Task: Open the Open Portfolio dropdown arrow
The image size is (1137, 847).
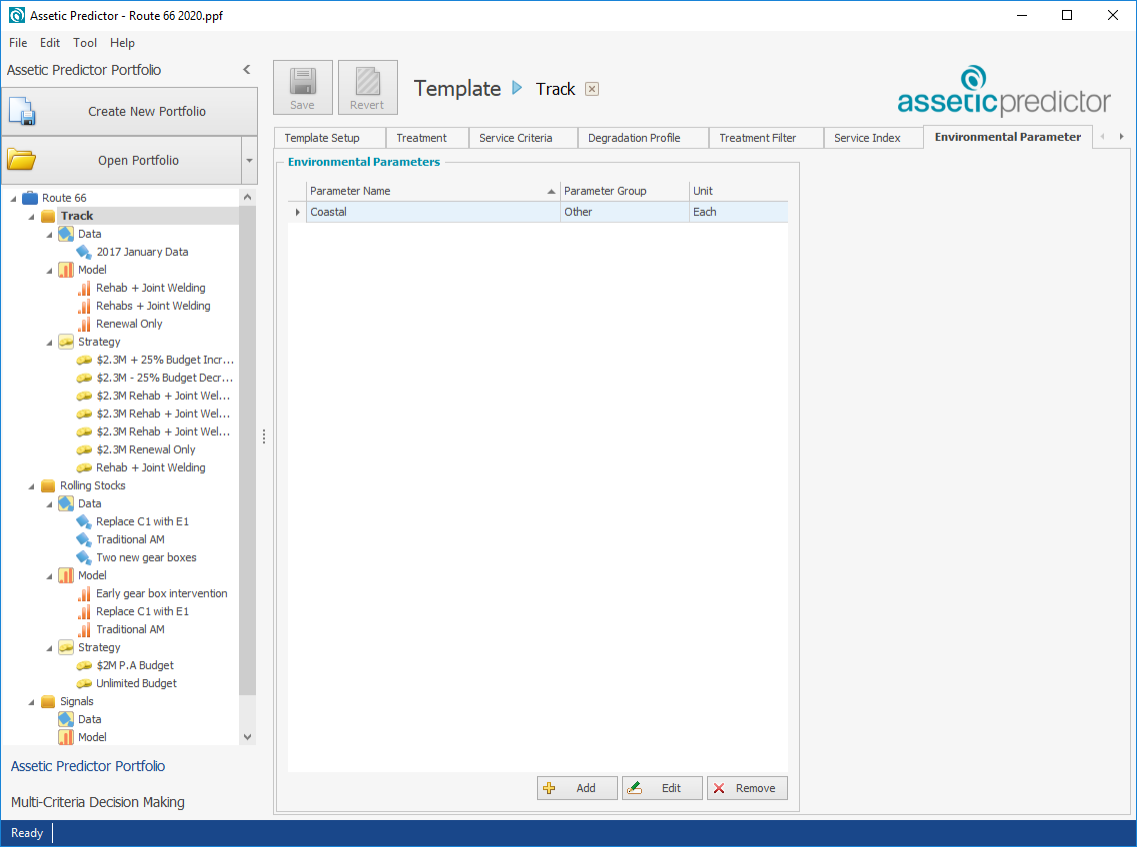Action: 248,161
